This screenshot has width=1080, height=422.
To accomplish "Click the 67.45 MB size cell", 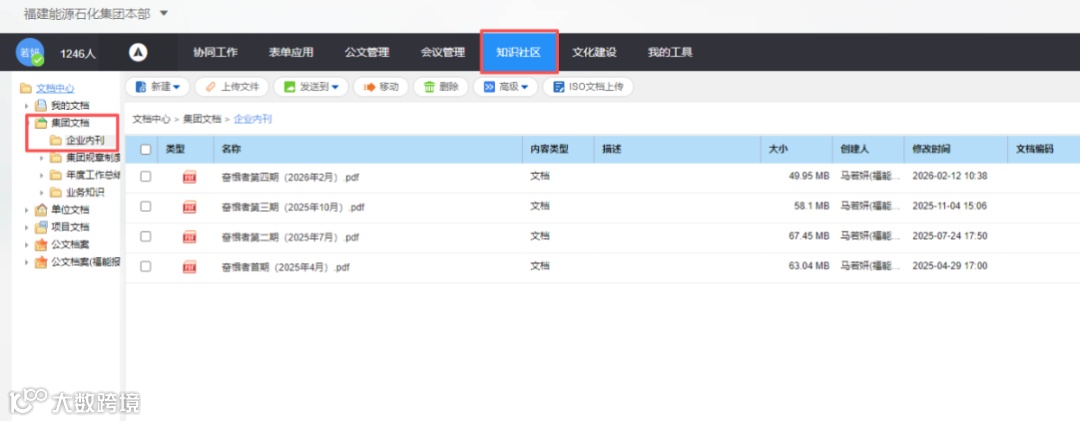I will (x=809, y=235).
